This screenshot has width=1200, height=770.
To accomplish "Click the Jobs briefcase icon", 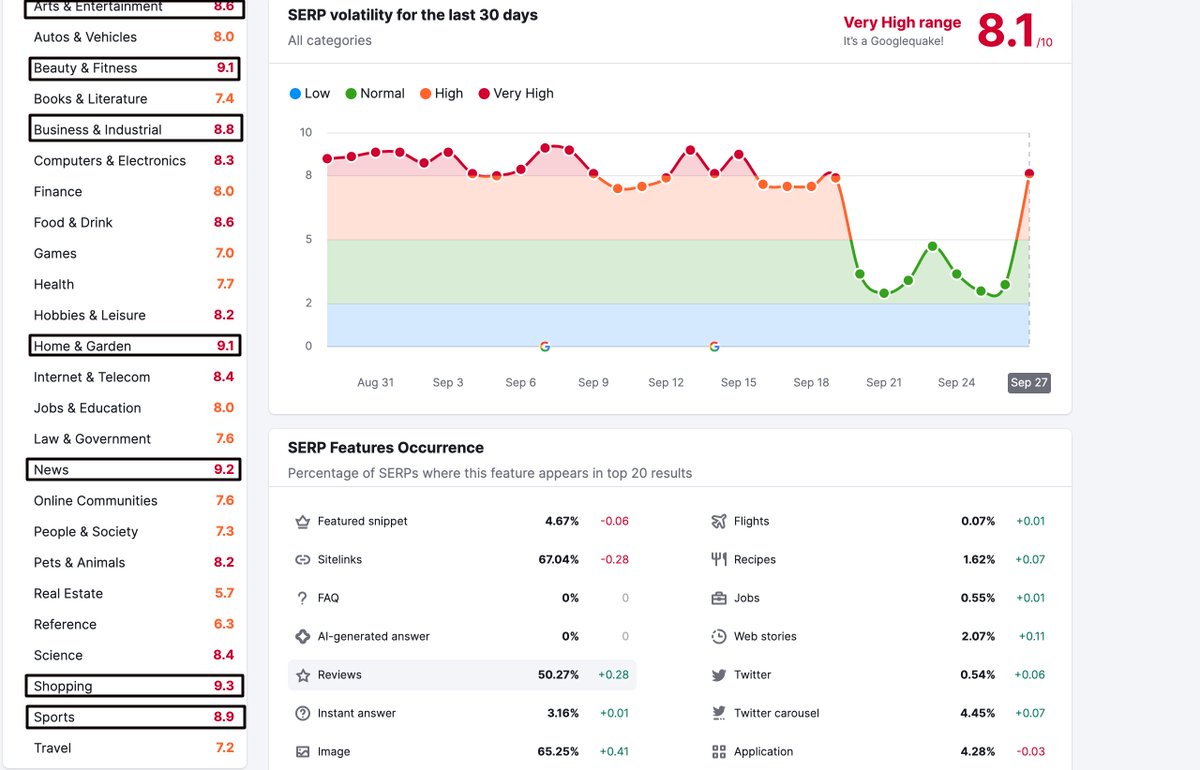I will [719, 598].
